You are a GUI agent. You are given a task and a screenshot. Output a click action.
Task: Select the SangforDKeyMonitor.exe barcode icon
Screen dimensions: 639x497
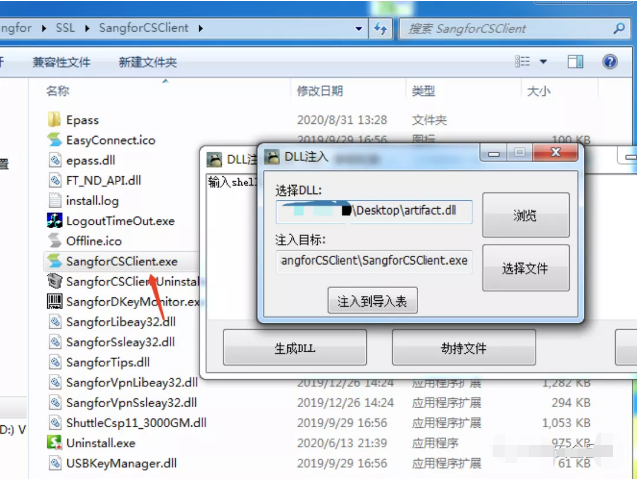pos(55,301)
